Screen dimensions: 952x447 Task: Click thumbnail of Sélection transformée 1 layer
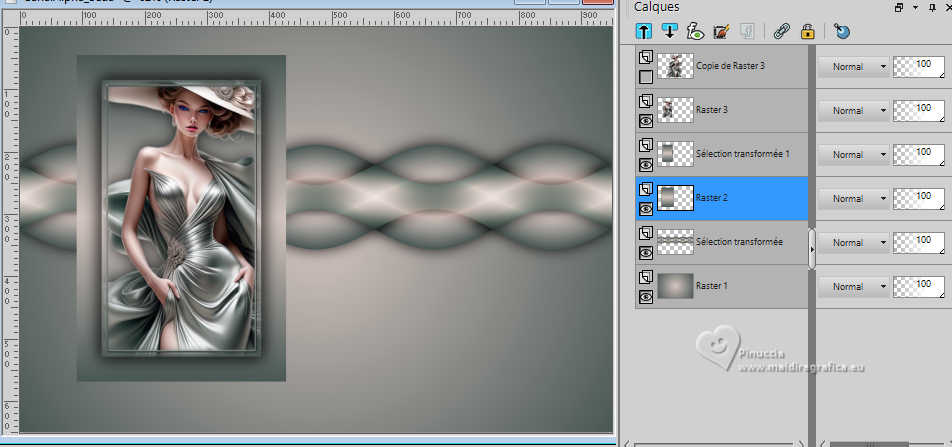(x=675, y=154)
